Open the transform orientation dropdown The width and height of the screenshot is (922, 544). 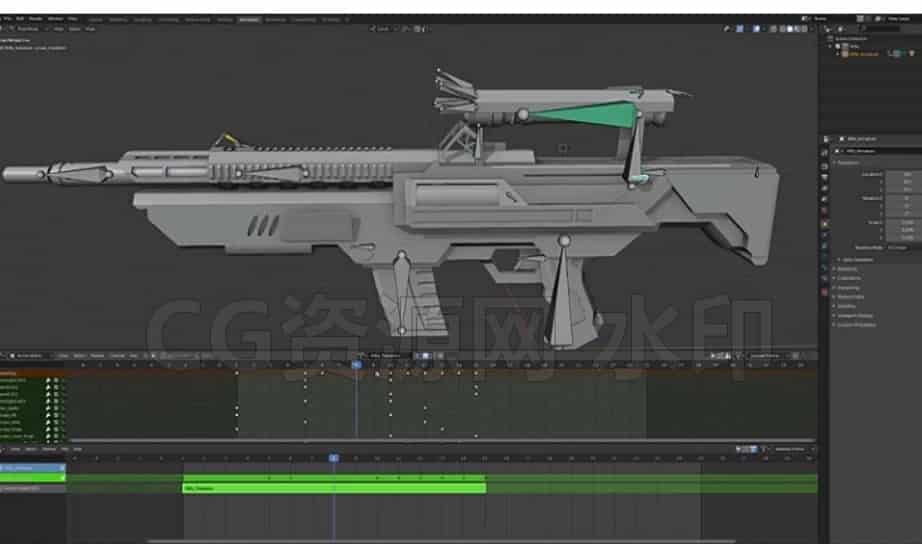pyautogui.click(x=383, y=28)
